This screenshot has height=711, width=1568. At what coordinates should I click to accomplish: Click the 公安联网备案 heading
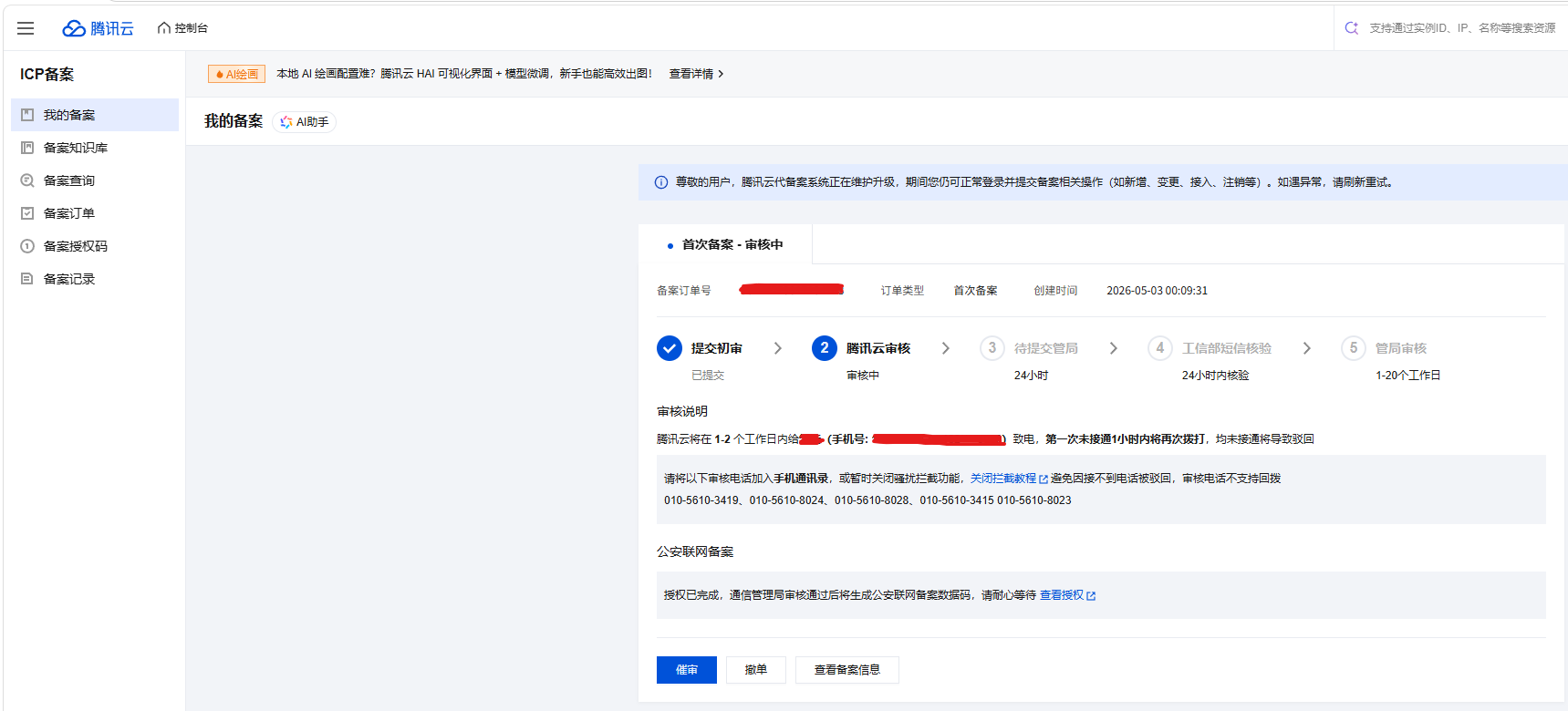click(x=695, y=551)
